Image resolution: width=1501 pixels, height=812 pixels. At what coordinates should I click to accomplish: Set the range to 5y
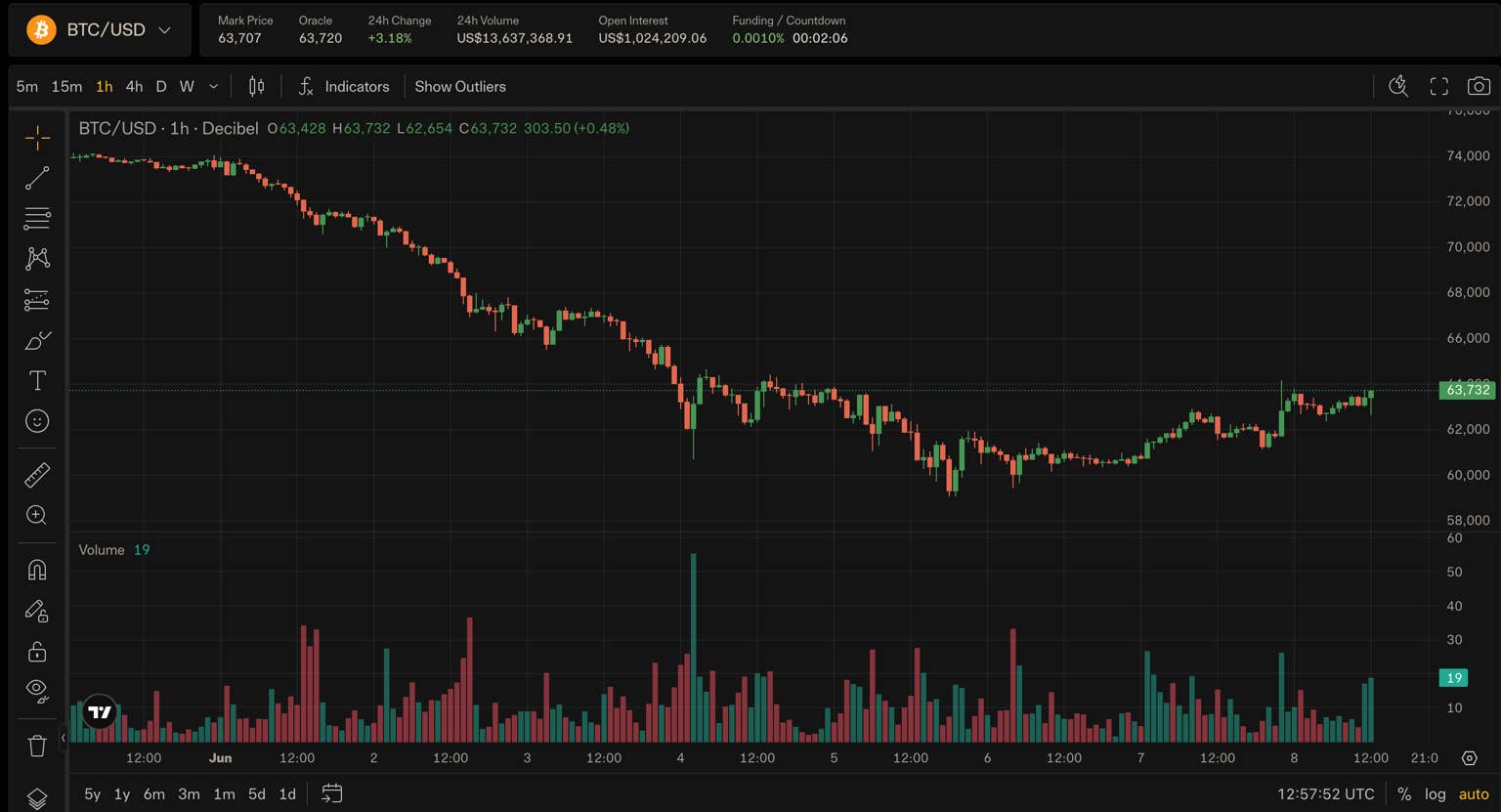point(93,793)
